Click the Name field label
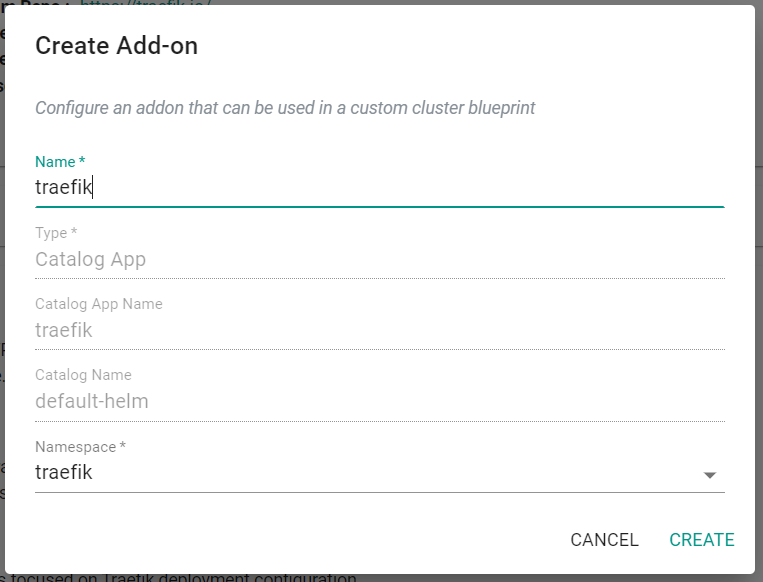Image resolution: width=763 pixels, height=582 pixels. coord(60,162)
